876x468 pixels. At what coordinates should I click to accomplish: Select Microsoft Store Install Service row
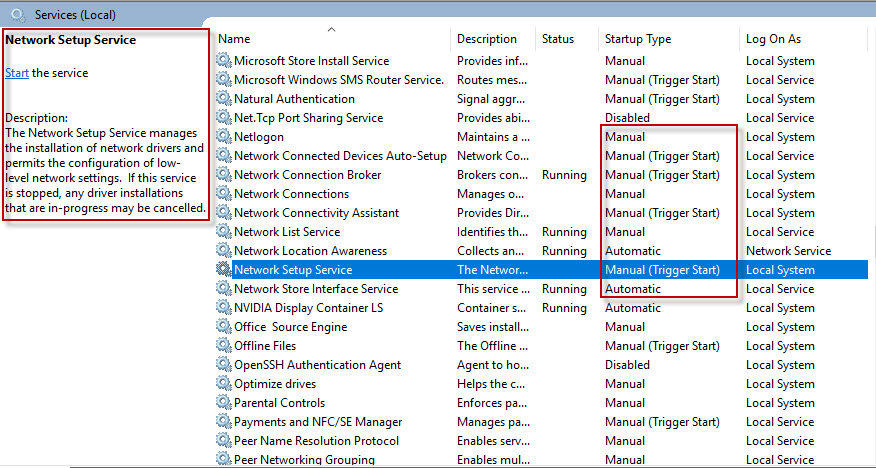tap(311, 61)
